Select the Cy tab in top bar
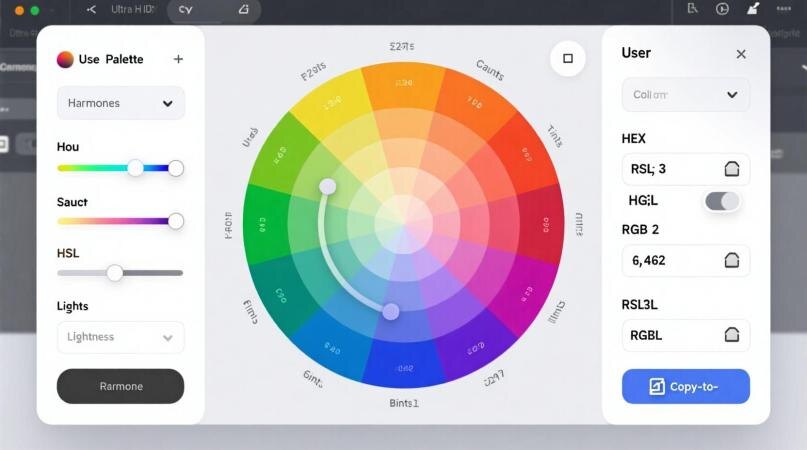The width and height of the screenshot is (807, 450). (185, 10)
